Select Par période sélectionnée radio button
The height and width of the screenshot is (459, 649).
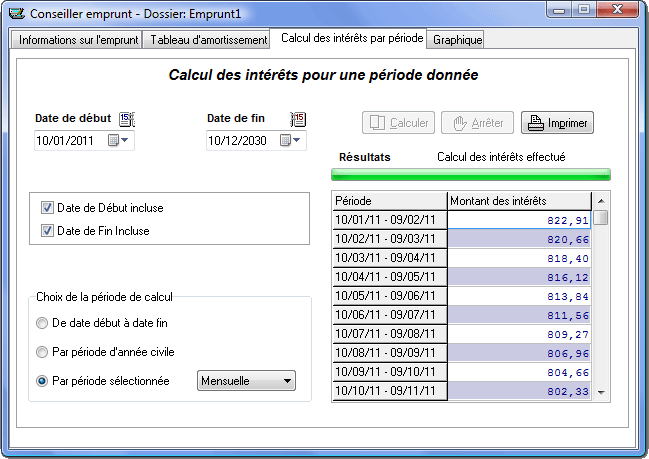(x=41, y=381)
